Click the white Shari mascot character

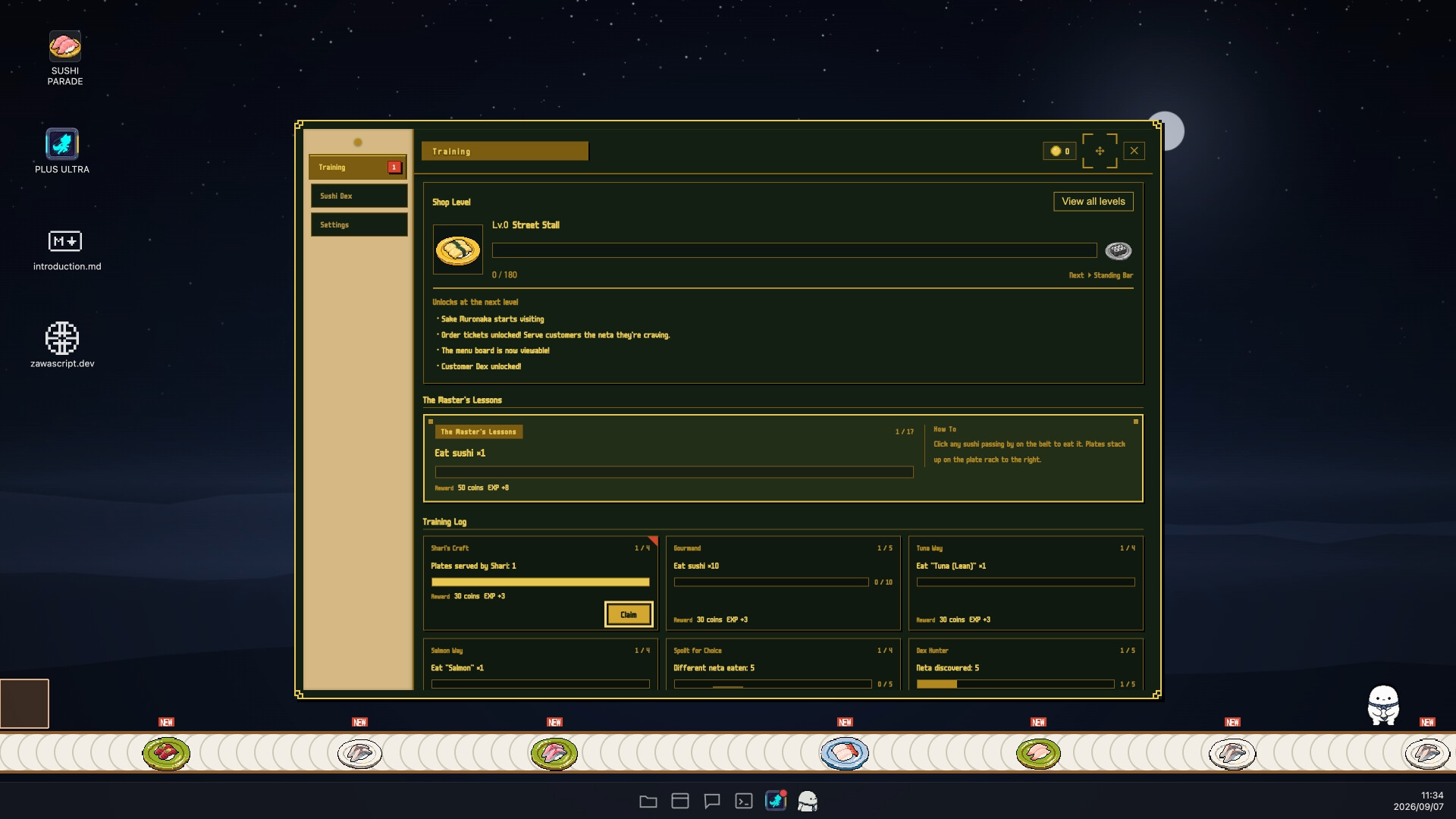pos(1383,706)
